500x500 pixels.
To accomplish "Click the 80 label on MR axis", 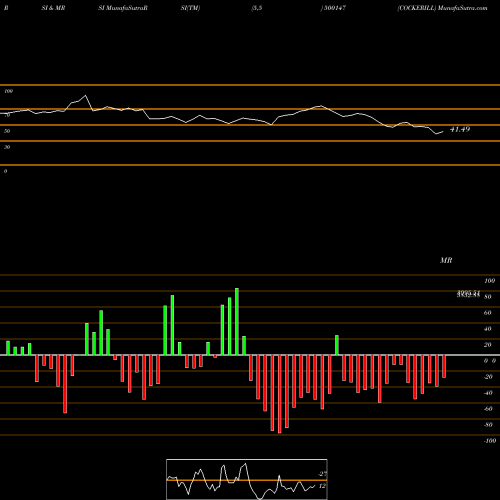I will pyautogui.click(x=488, y=297).
